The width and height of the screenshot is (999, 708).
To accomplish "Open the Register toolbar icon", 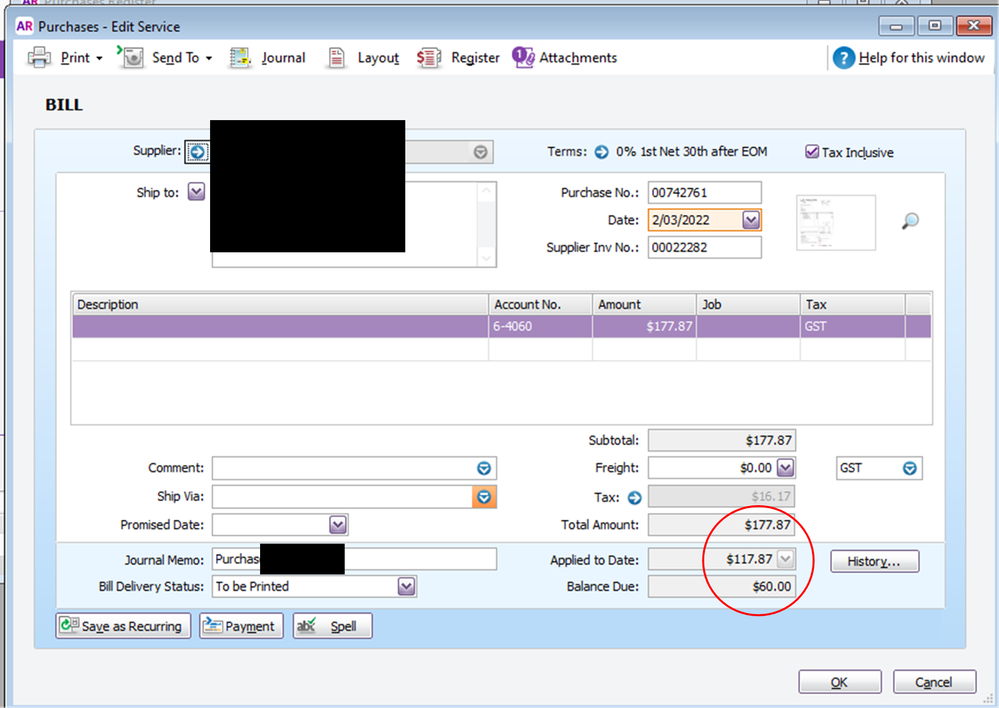I will tap(429, 58).
